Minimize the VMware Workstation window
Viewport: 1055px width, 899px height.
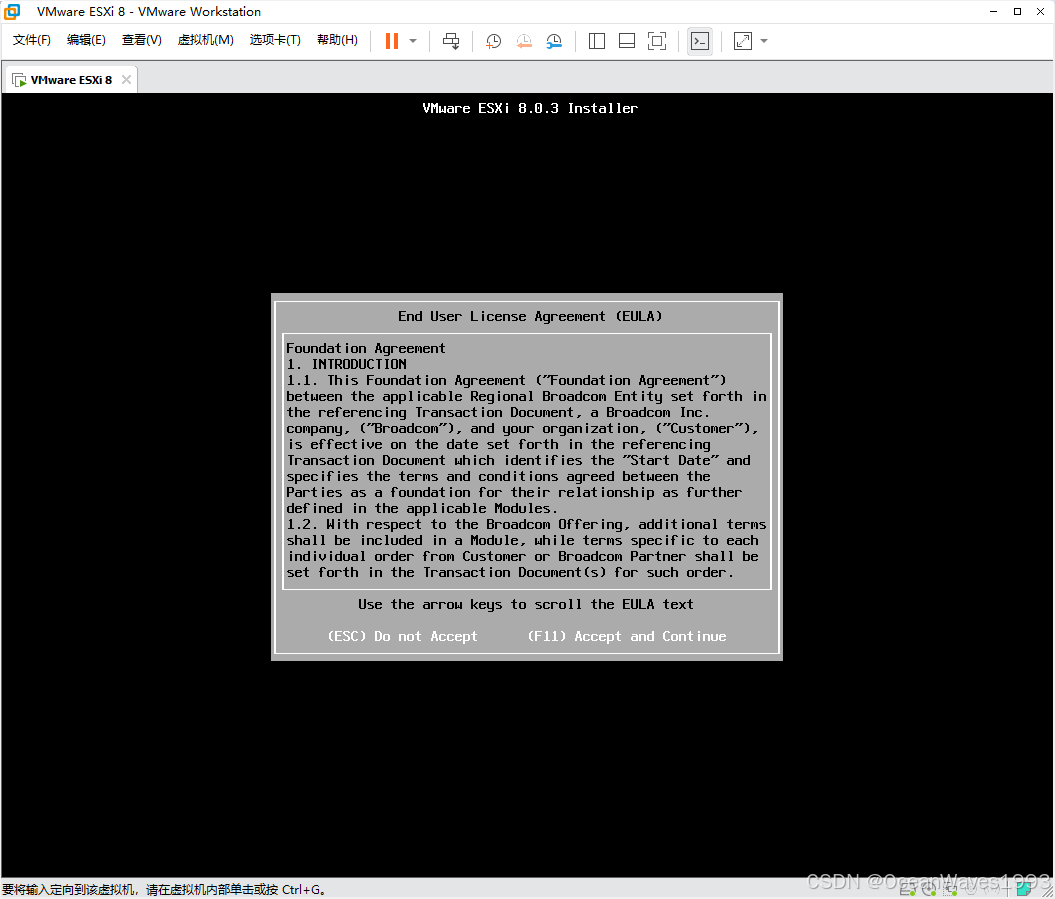tap(993, 11)
